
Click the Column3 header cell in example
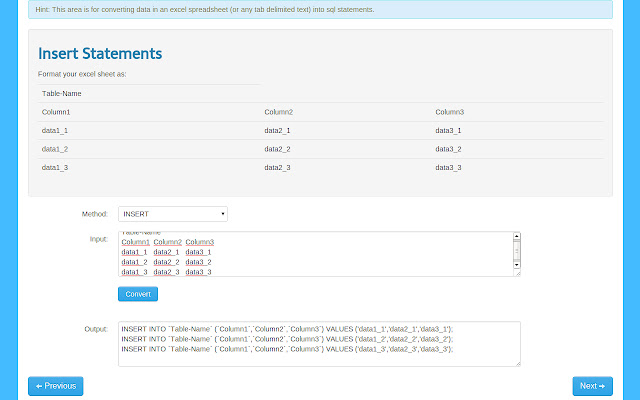tap(450, 112)
